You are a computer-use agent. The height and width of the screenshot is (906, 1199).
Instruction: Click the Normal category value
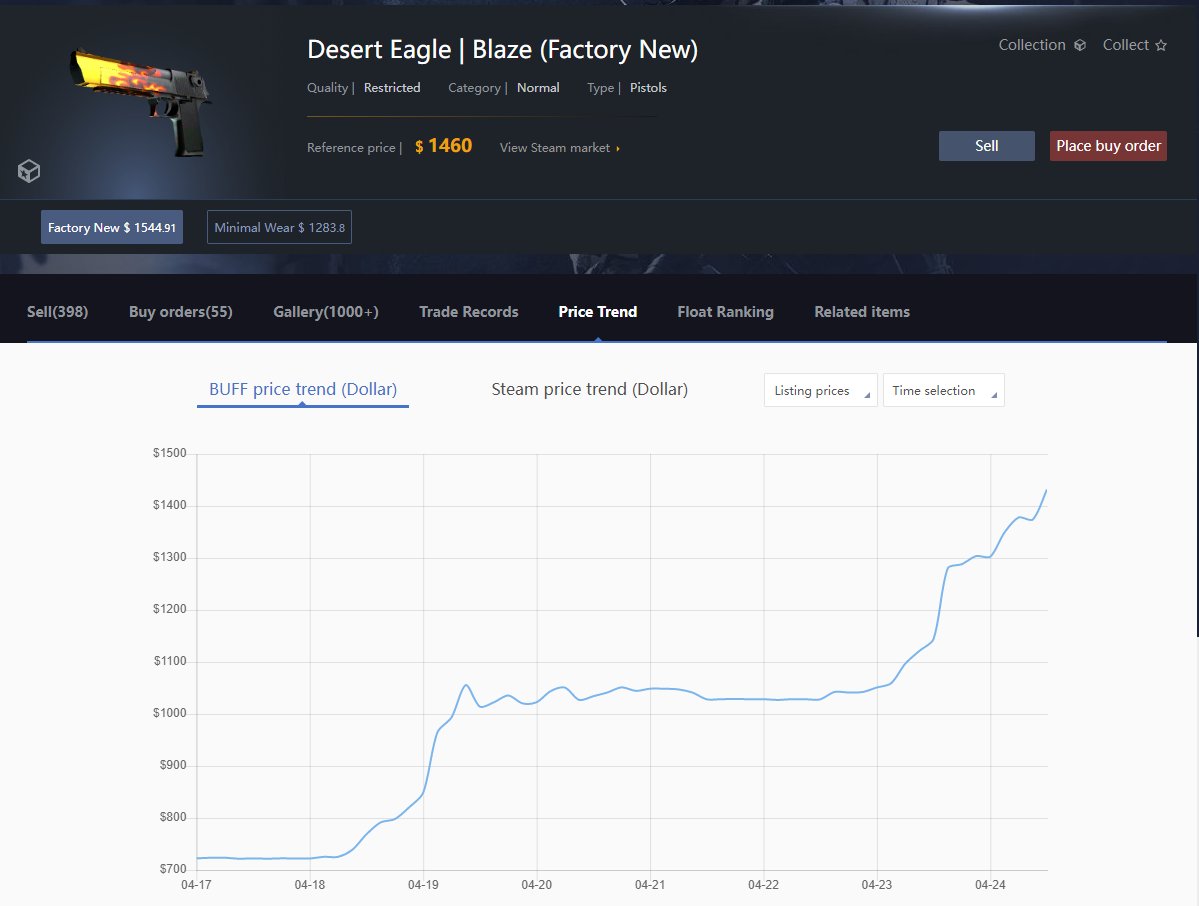pyautogui.click(x=538, y=88)
